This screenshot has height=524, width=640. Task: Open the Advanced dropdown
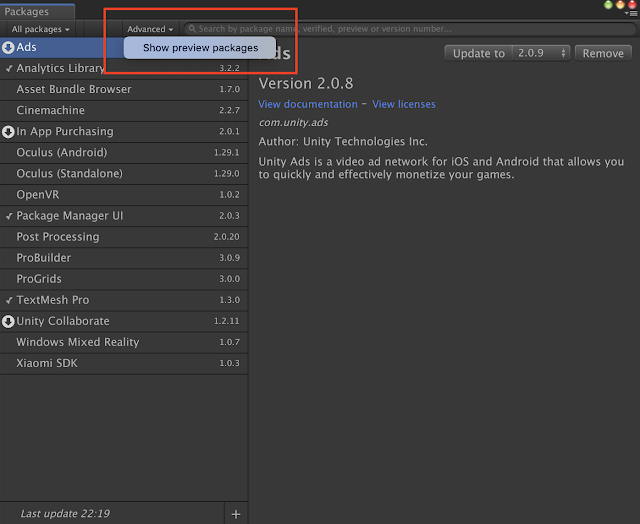[x=150, y=29]
